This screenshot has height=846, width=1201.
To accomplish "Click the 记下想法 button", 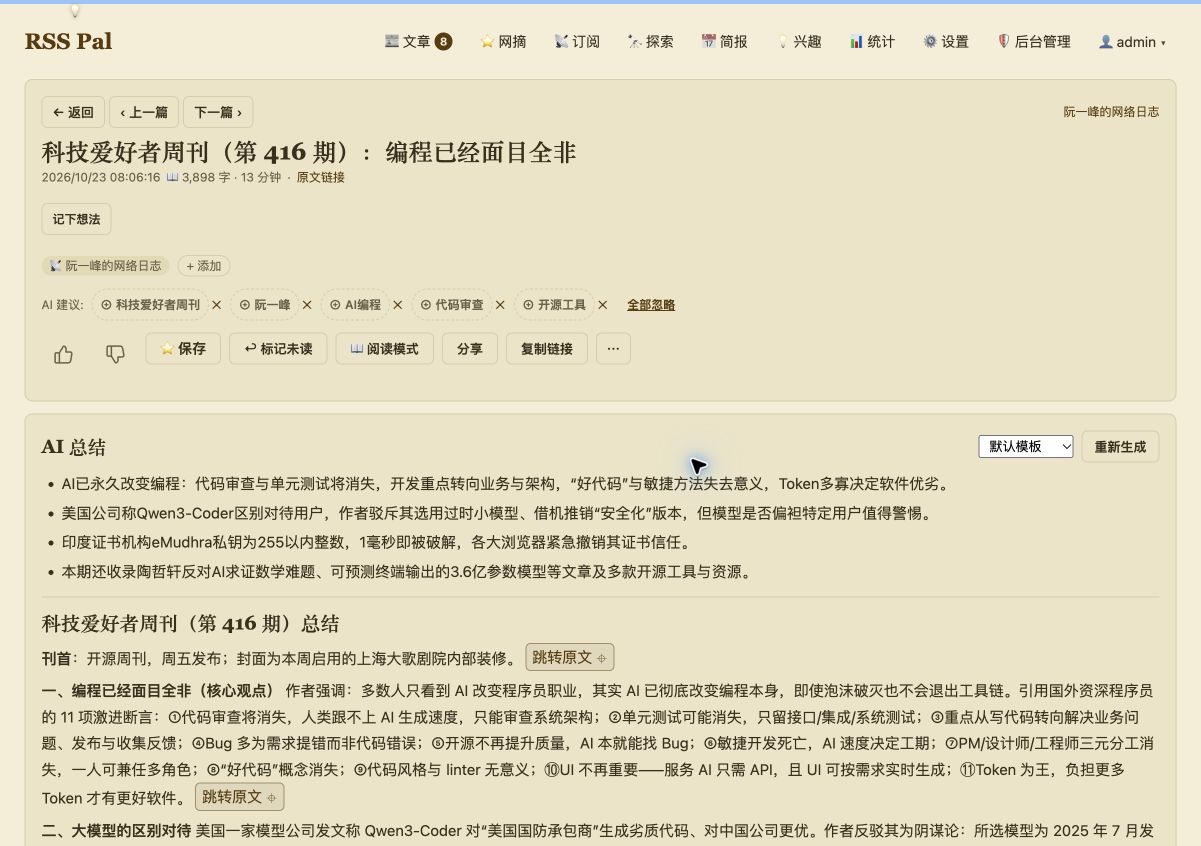I will (77, 219).
